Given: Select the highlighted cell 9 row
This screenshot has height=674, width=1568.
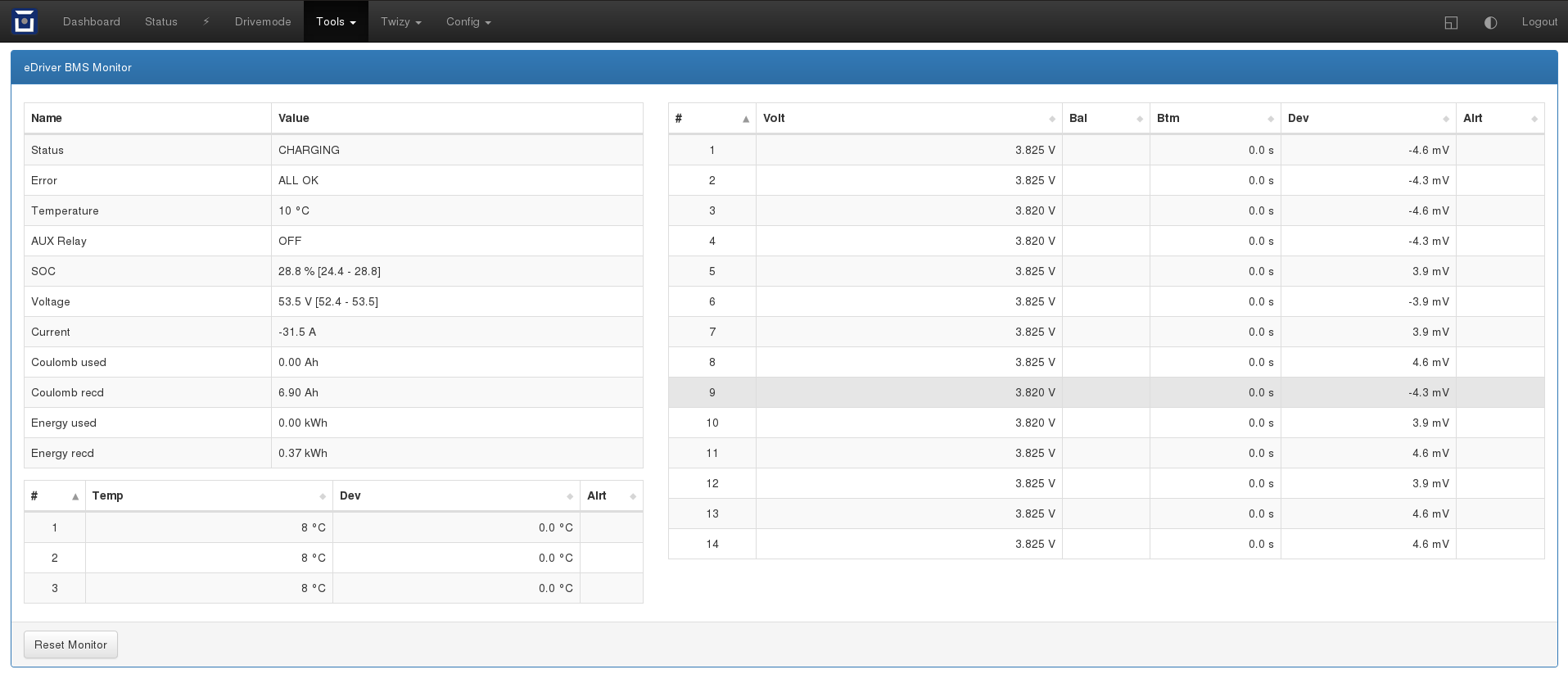Looking at the screenshot, I should pyautogui.click(x=1105, y=392).
